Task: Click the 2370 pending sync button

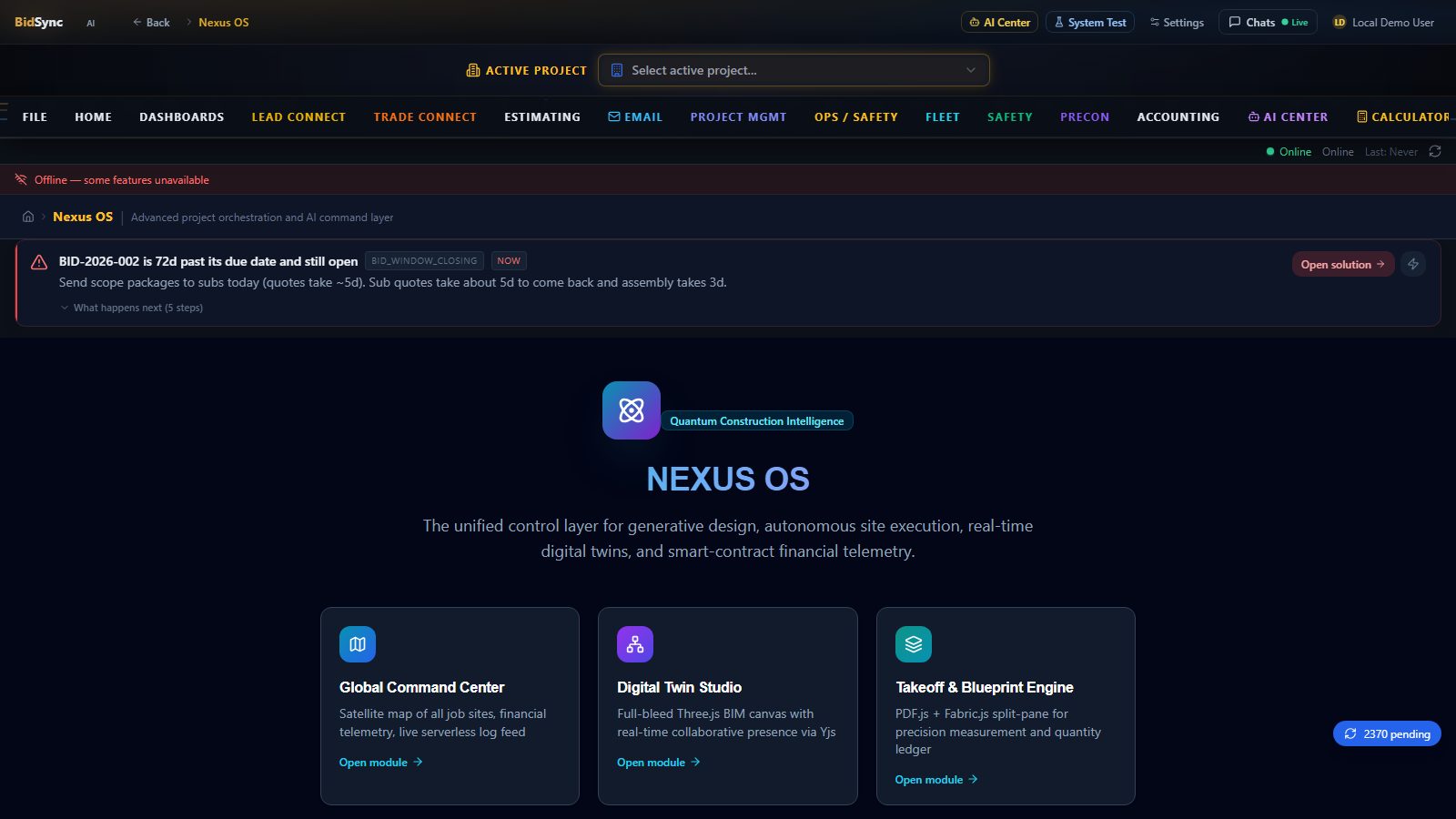Action: [1387, 733]
